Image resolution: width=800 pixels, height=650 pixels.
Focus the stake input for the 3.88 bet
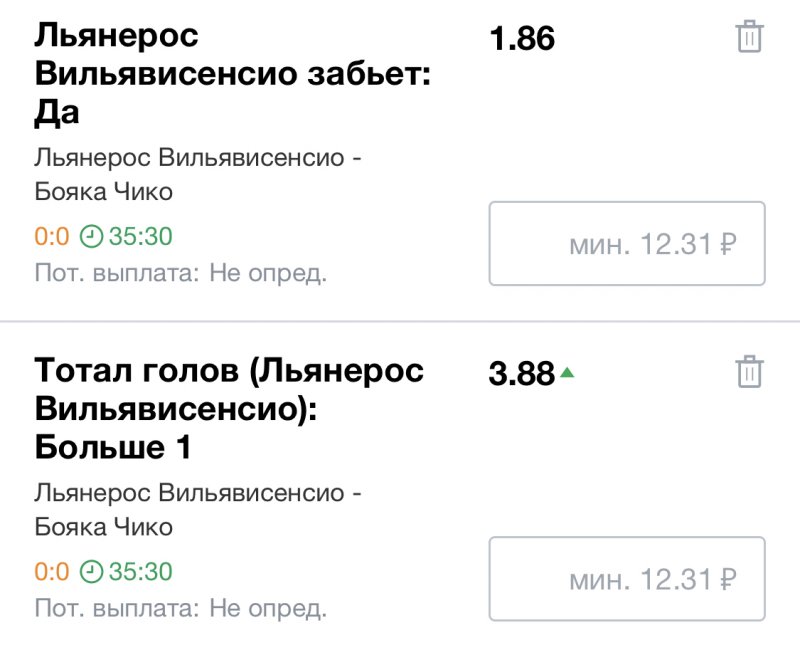[x=627, y=579]
